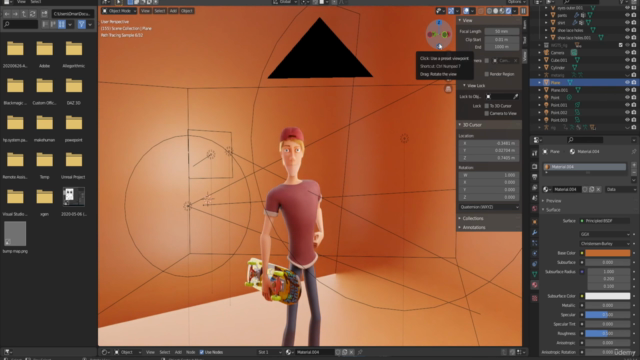Open the Output properties printer tab
640x360 pixels.
tap(534, 177)
